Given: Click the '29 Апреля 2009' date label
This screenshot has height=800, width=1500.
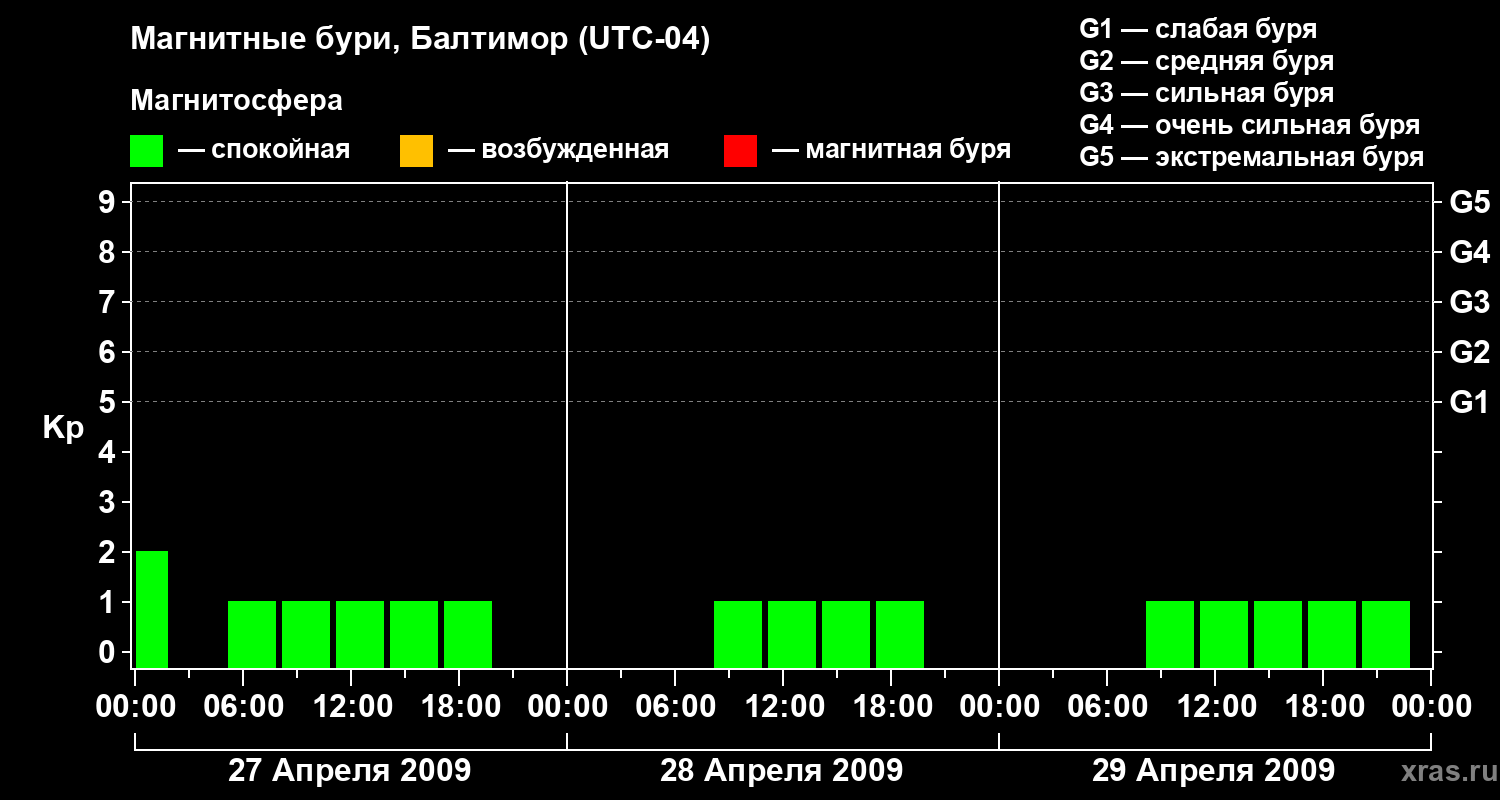Looking at the screenshot, I should pos(1214,770).
